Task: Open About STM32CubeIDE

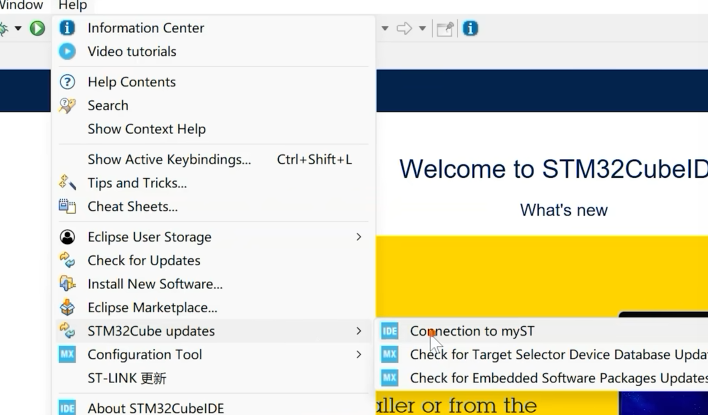Action: [214, 408]
